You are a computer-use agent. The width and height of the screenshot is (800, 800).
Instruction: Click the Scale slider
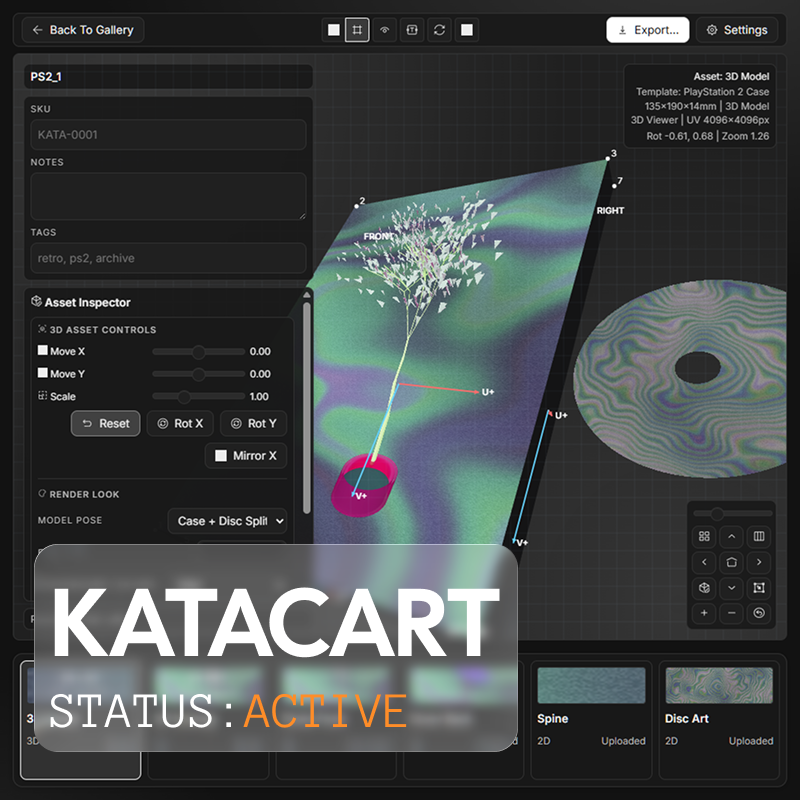(x=198, y=396)
